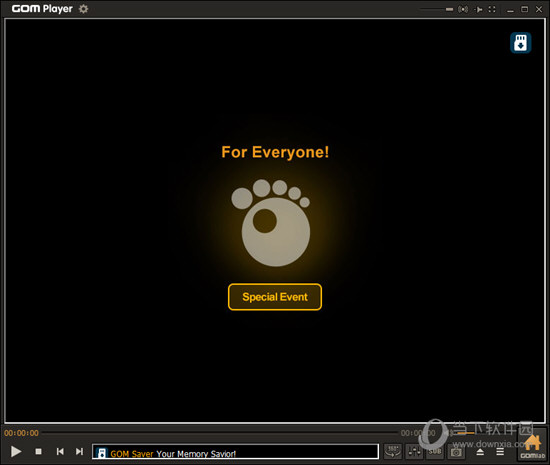Maximize the GOM Player window
Viewport: 550px width, 465px height.
pyautogui.click(x=524, y=9)
